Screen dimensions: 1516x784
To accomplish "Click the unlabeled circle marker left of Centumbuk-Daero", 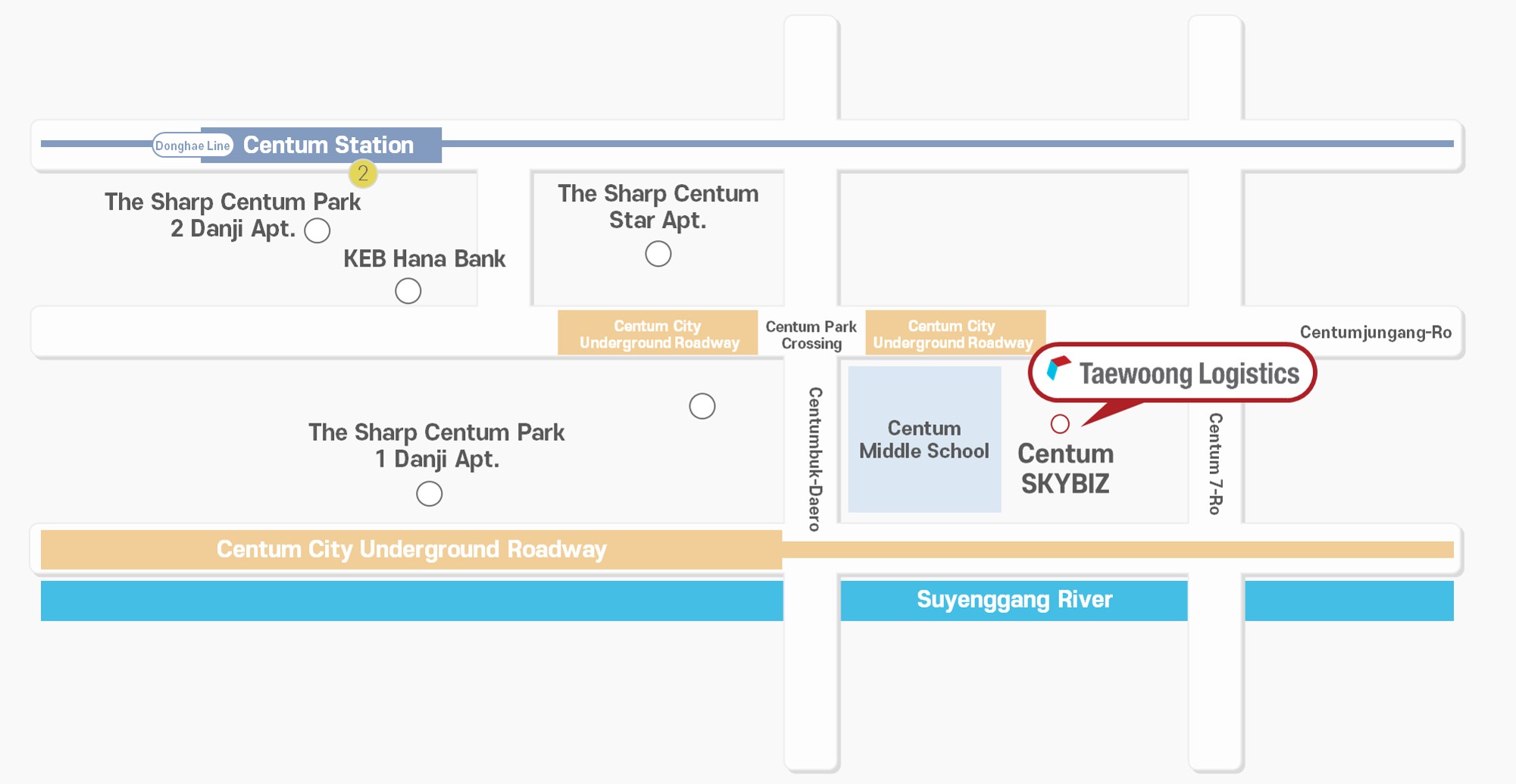I will pos(702,406).
